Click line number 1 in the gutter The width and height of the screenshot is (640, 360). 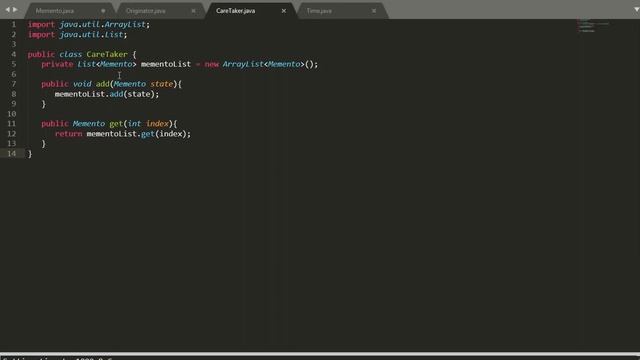coord(13,24)
